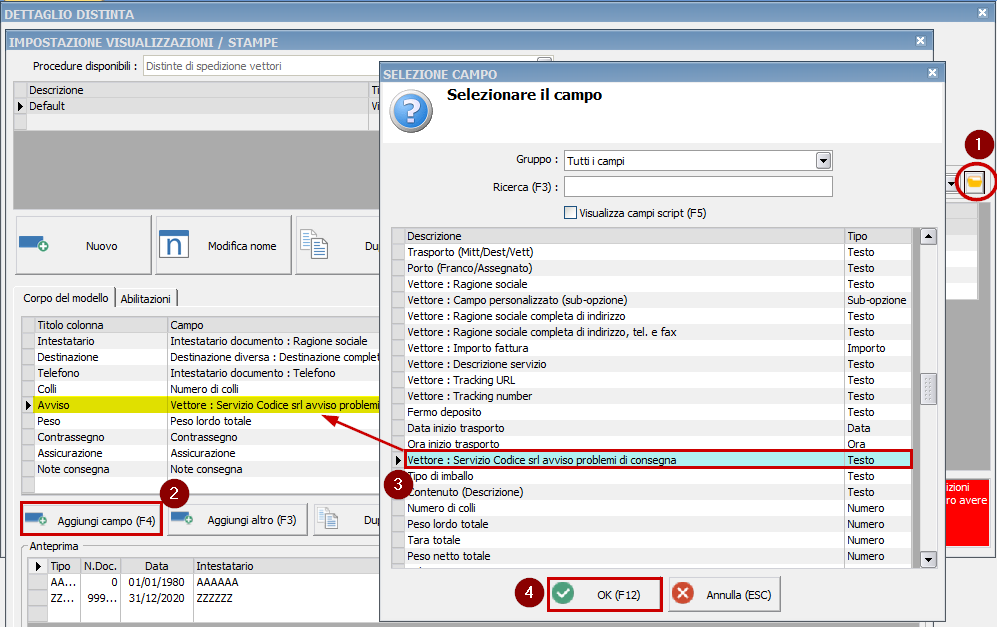The image size is (997, 627).
Task: Select 'Tipo di imballo' row
Action: tap(657, 476)
